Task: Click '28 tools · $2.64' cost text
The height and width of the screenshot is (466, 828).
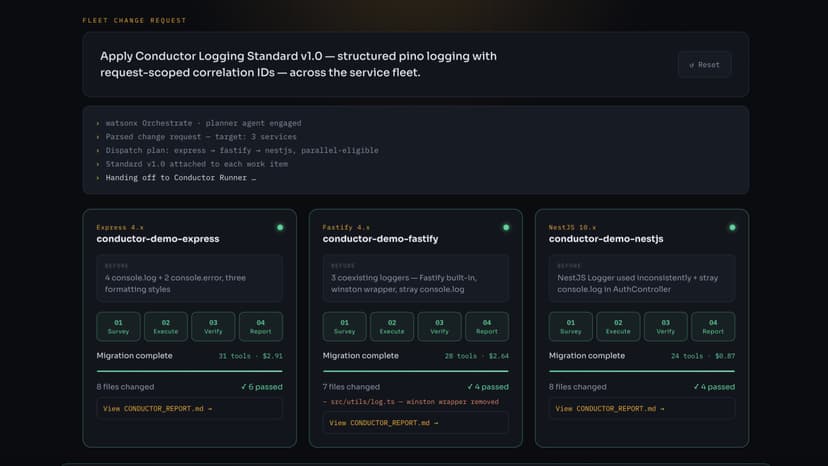Action: coord(476,356)
